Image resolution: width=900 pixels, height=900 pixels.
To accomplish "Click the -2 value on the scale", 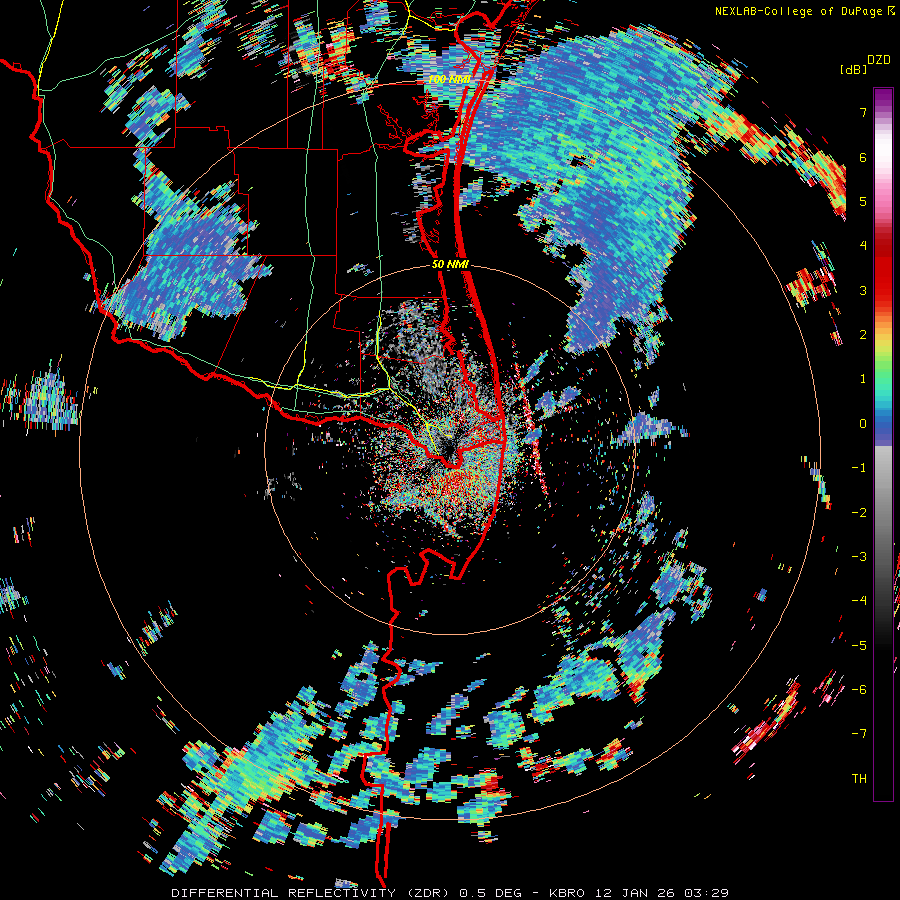I will (859, 512).
